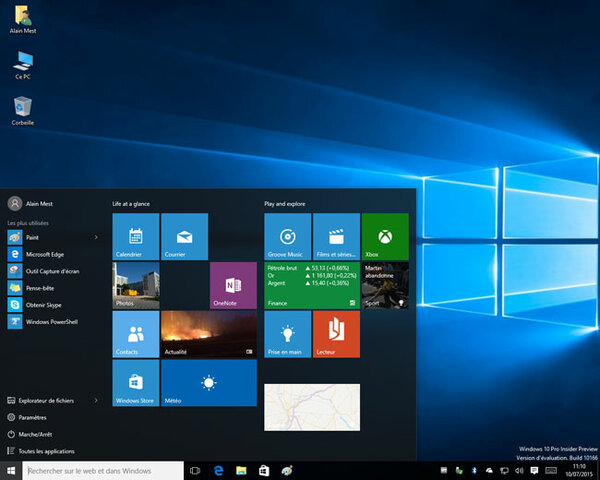Open File Explorer from the taskbar
The height and width of the screenshot is (480, 600).
pyautogui.click(x=241, y=470)
